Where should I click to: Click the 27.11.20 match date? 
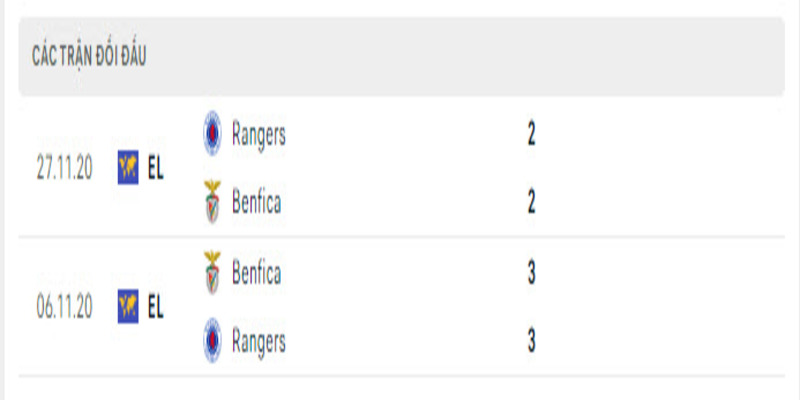[65, 168]
